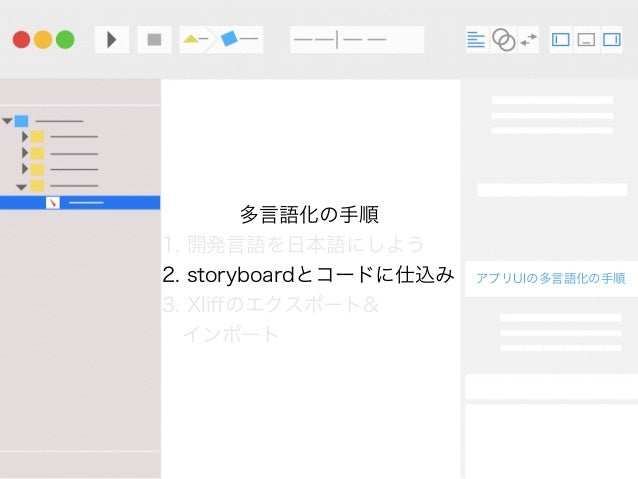
Task: Toggle the bottom debug area panel
Action: coord(586,39)
